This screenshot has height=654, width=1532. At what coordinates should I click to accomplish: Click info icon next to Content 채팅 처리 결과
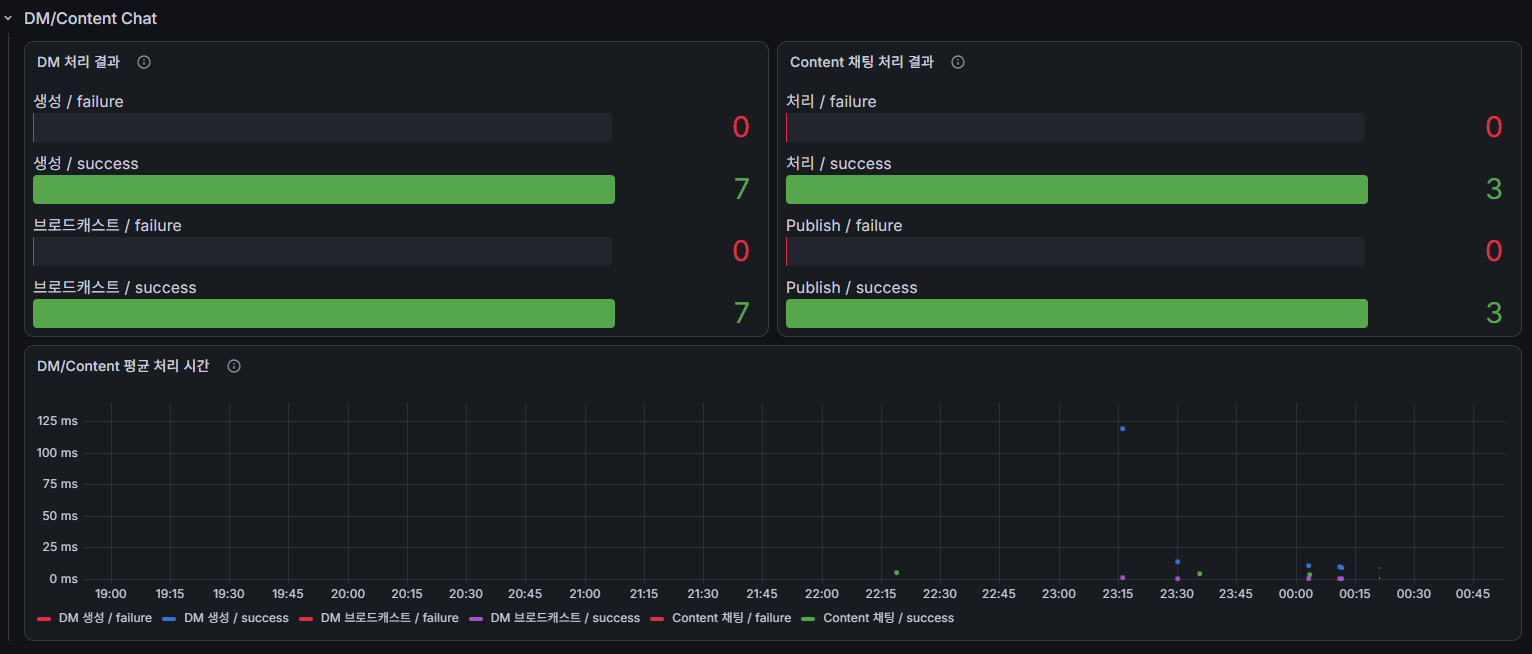(x=958, y=62)
